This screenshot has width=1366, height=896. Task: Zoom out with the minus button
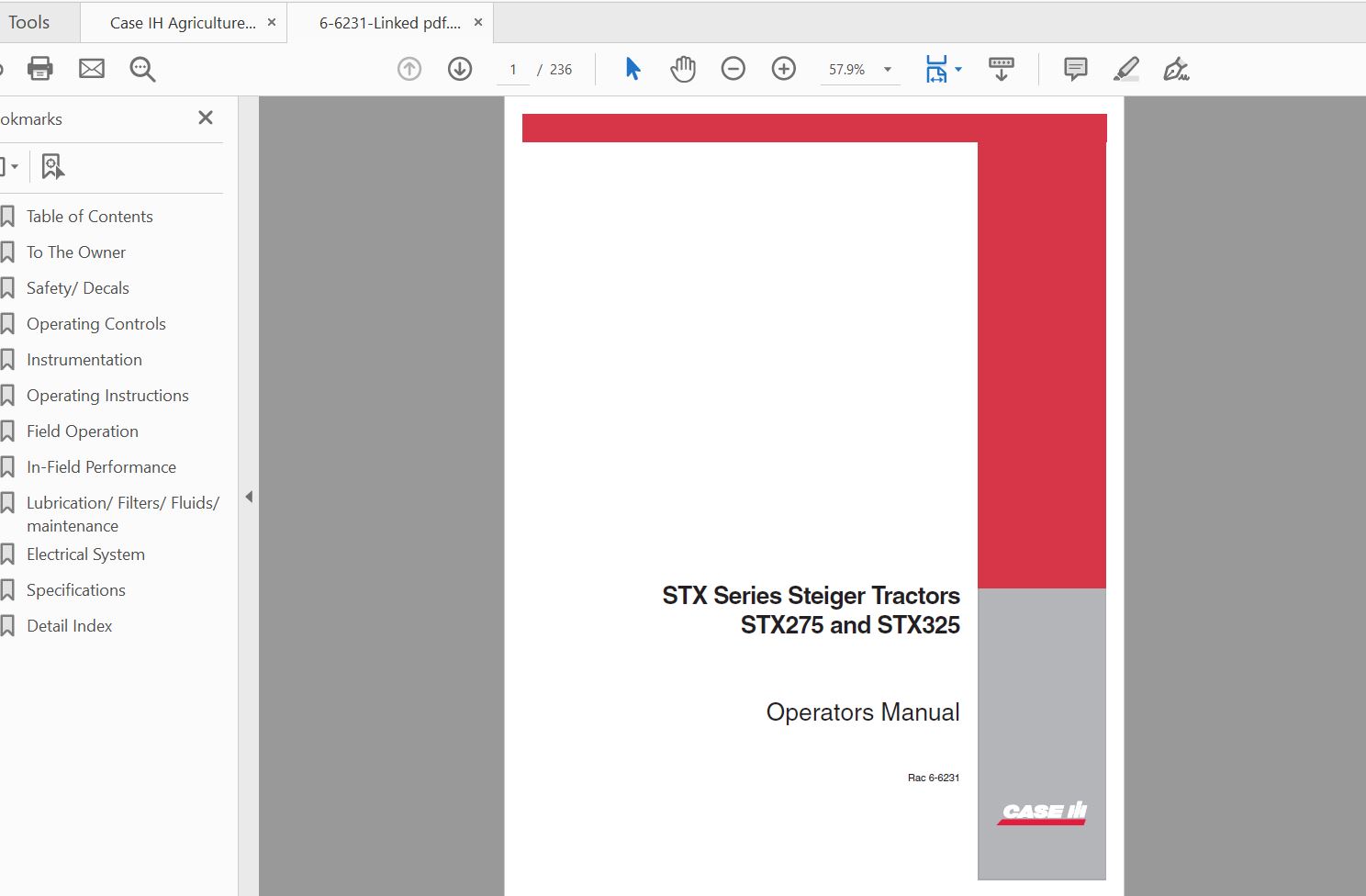click(733, 69)
